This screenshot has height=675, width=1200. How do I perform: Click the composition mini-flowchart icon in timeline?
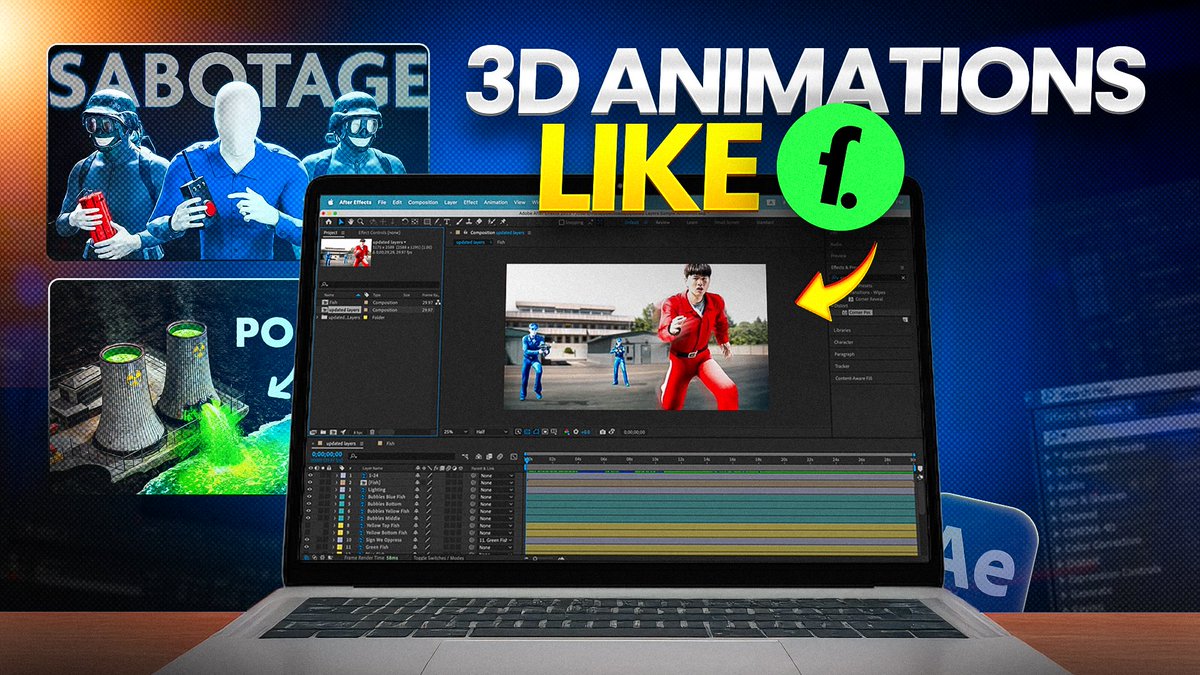pyautogui.click(x=465, y=457)
